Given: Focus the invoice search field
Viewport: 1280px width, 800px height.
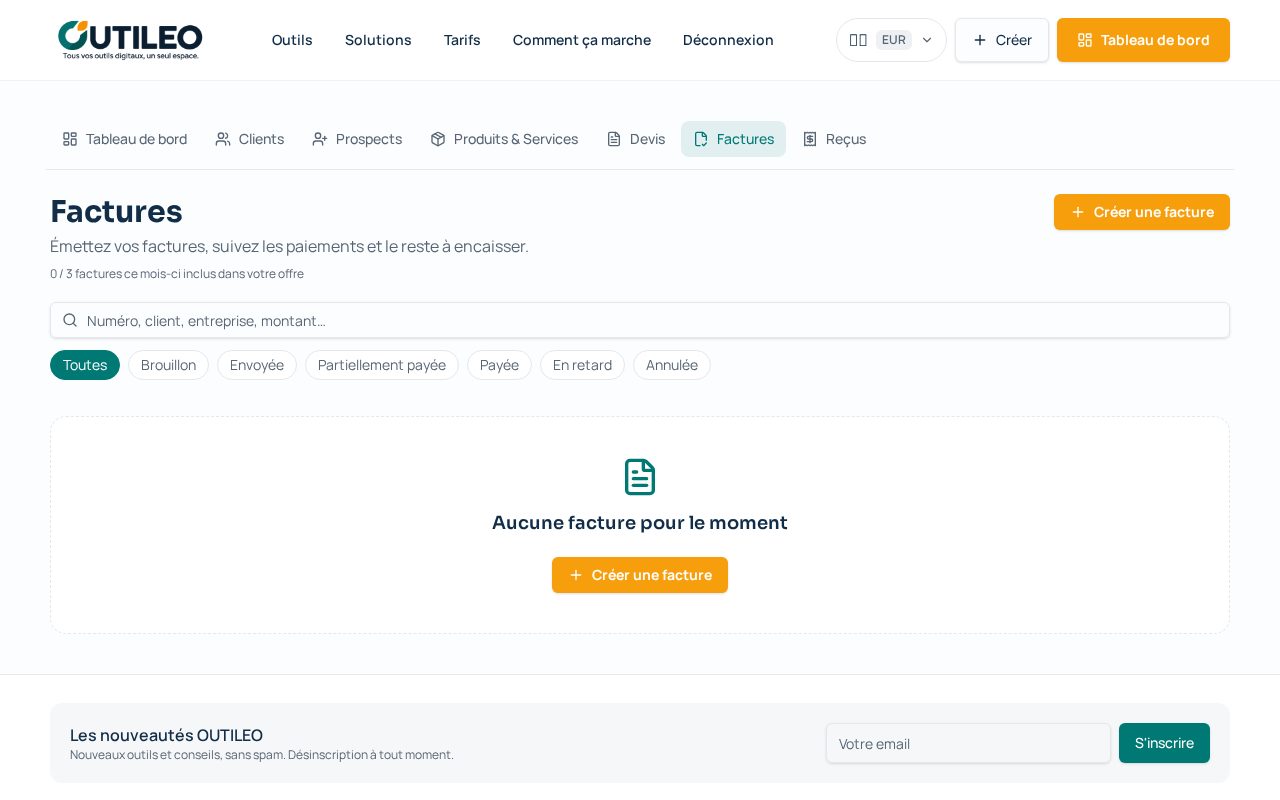Looking at the screenshot, I should click(640, 320).
